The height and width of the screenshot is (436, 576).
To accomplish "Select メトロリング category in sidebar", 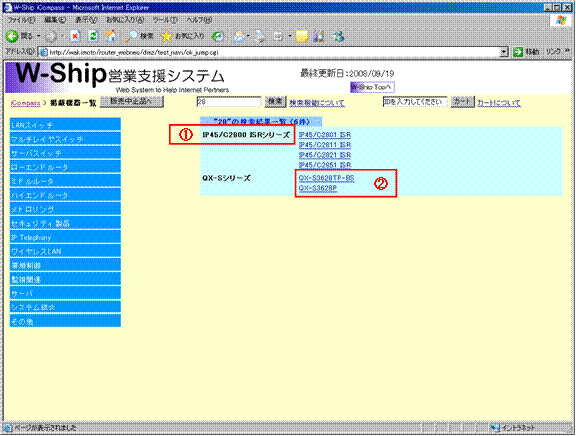I will coord(65,209).
